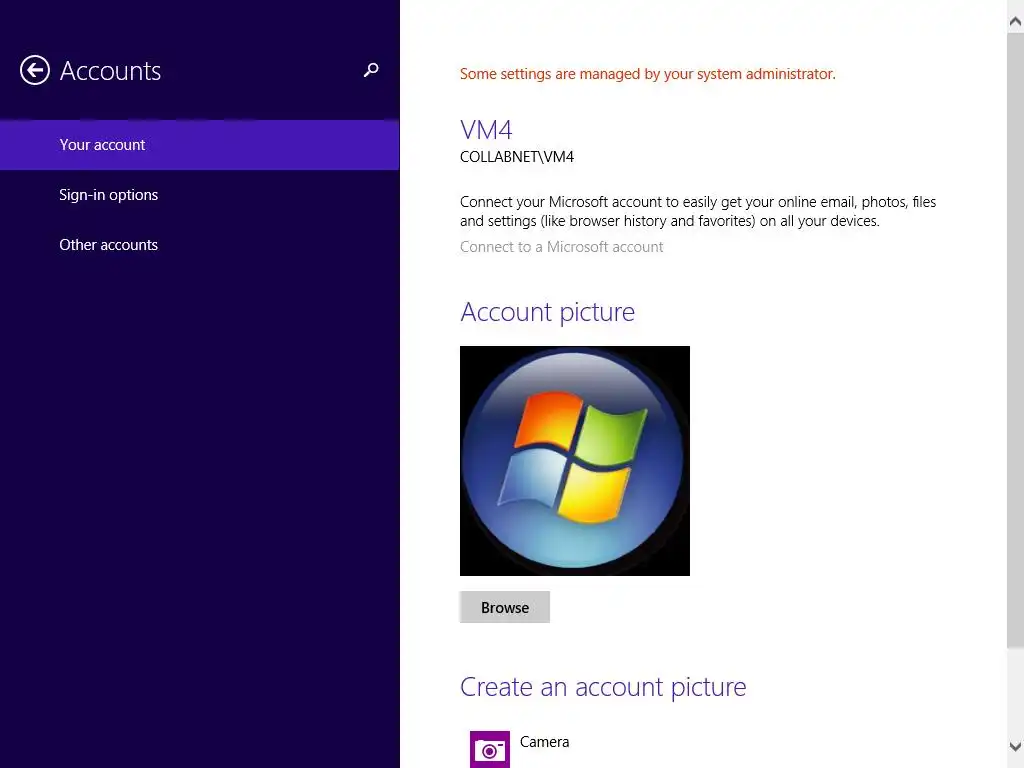Click Connect to a Microsoft account link
The image size is (1024, 768).
pyautogui.click(x=561, y=247)
